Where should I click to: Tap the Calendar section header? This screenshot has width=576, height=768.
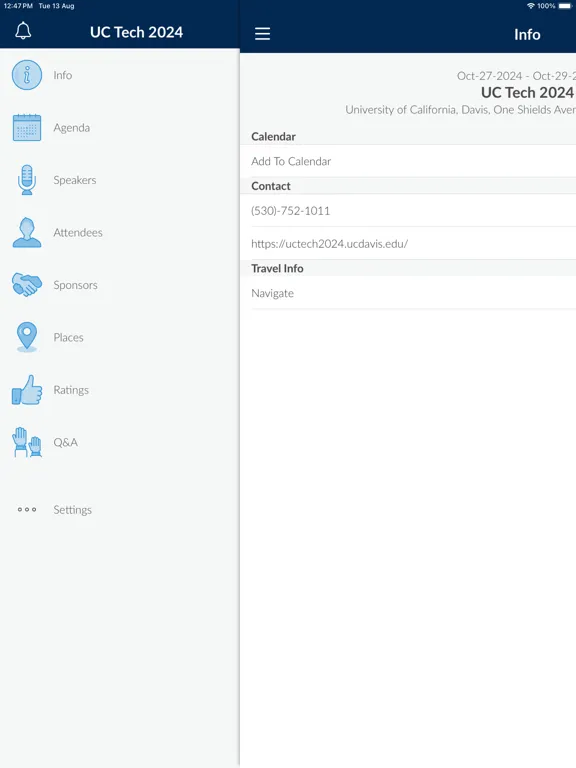tap(273, 137)
